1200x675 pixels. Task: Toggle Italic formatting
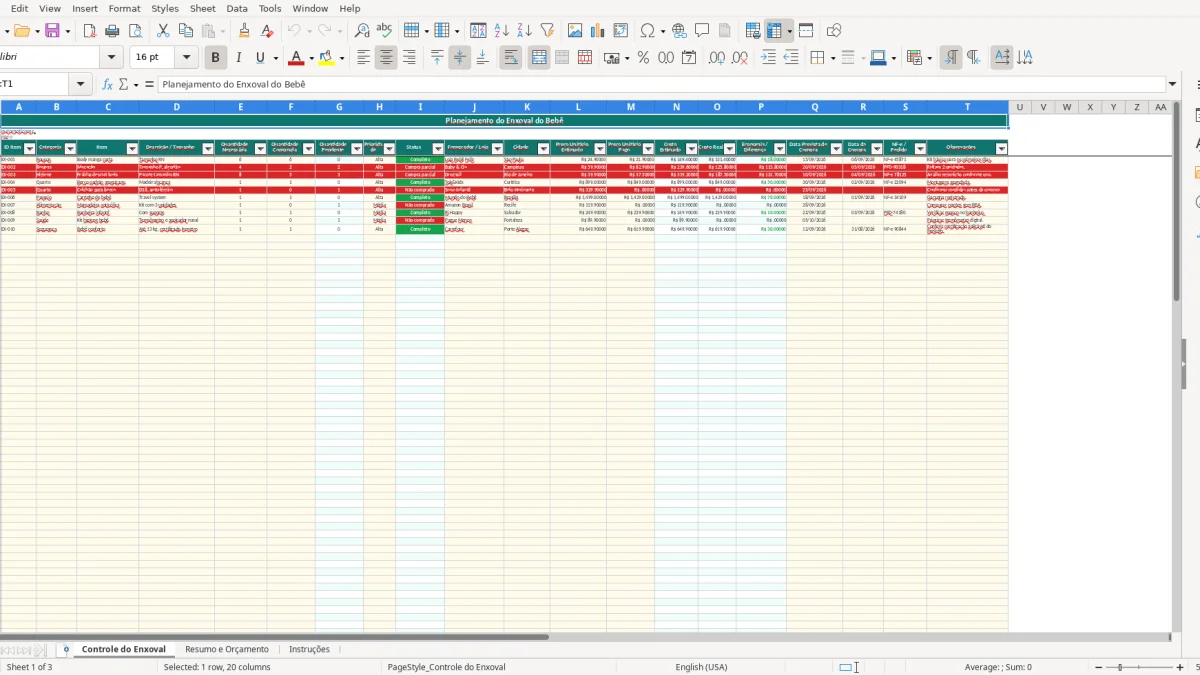point(238,58)
